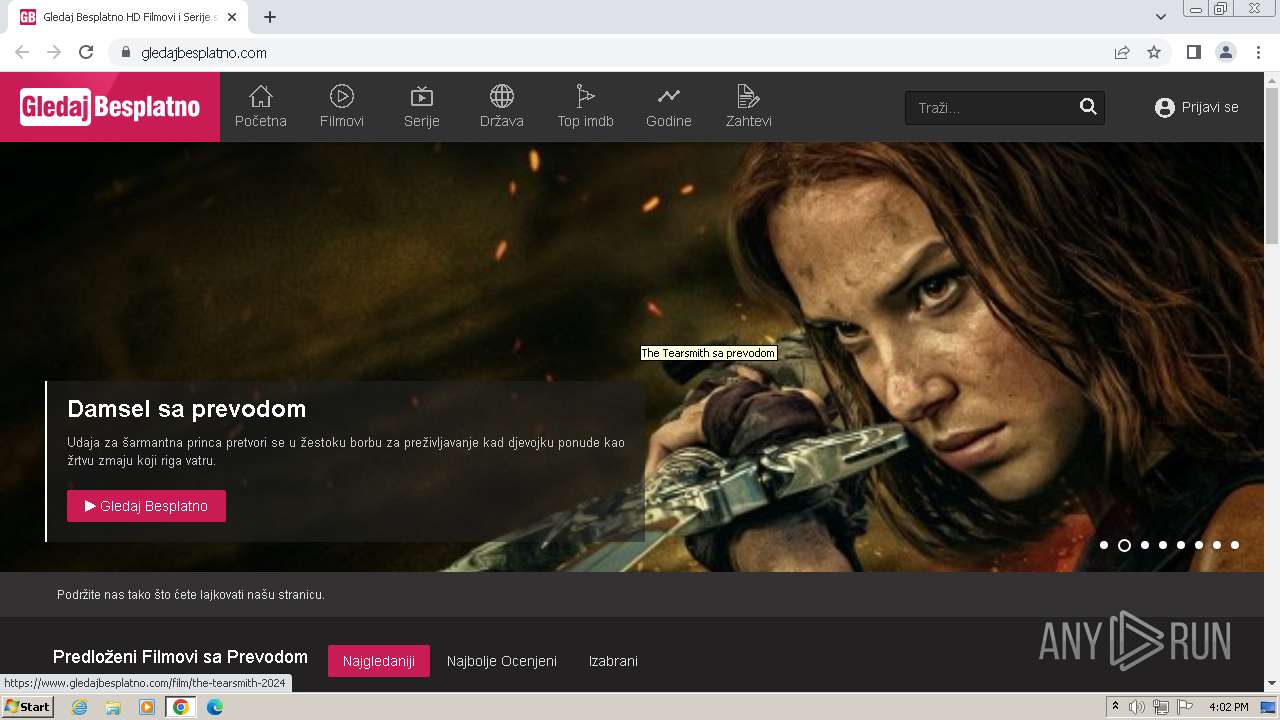The height and width of the screenshot is (720, 1280).
Task: Reload the page
Action: pyautogui.click(x=86, y=52)
